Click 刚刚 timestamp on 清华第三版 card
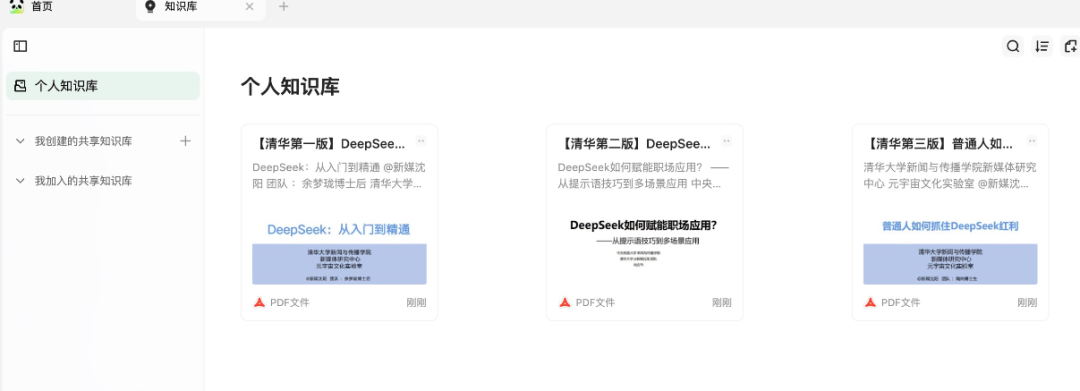 pyautogui.click(x=1028, y=302)
